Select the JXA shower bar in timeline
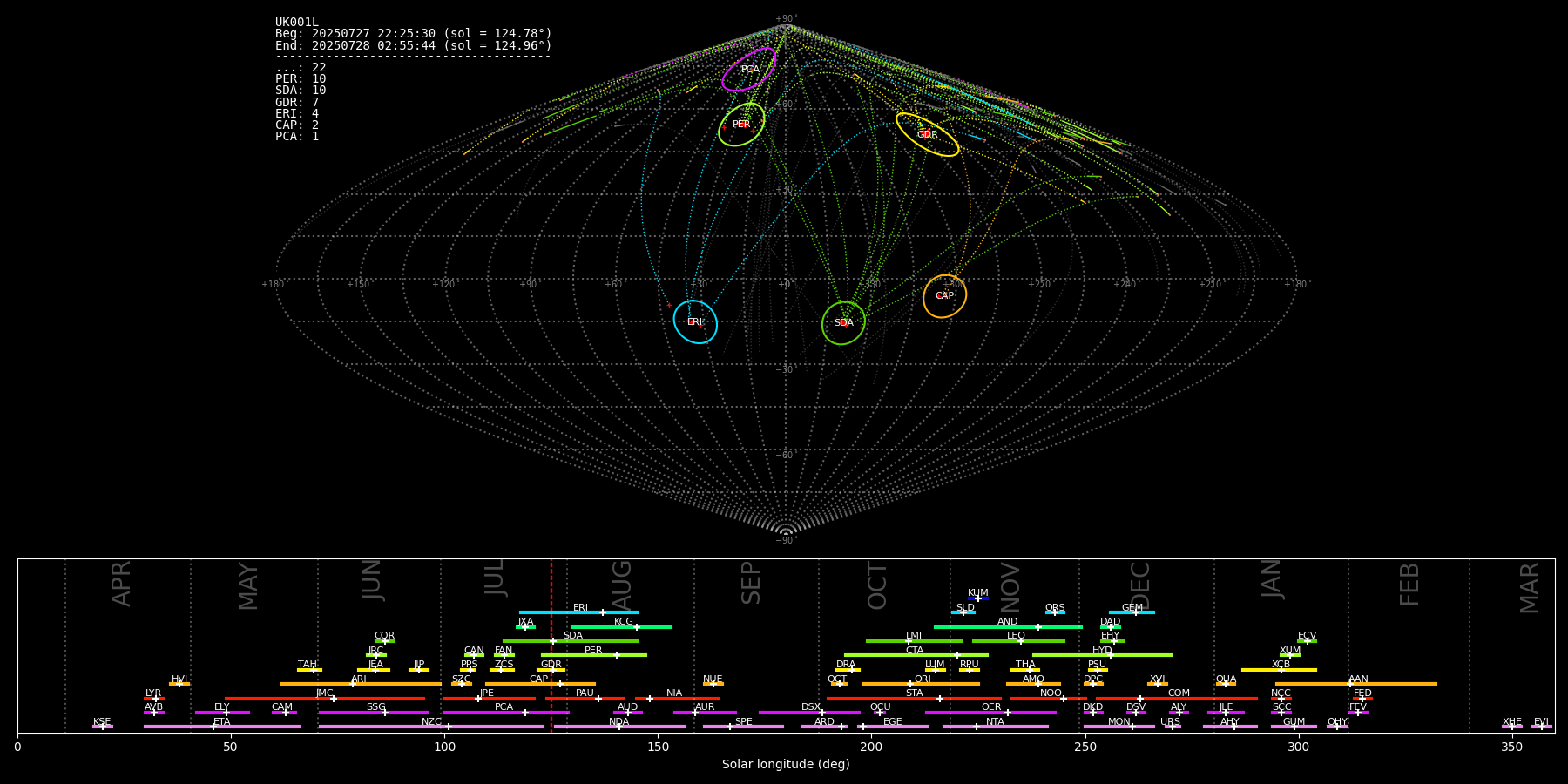 pyautogui.click(x=525, y=627)
